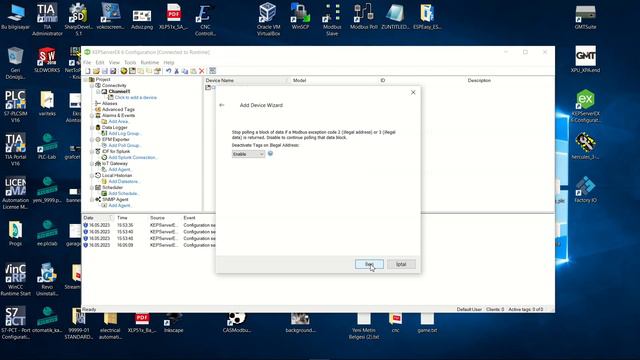Select IDF for Splunk tree item
640x360 pixels.
click(x=116, y=151)
